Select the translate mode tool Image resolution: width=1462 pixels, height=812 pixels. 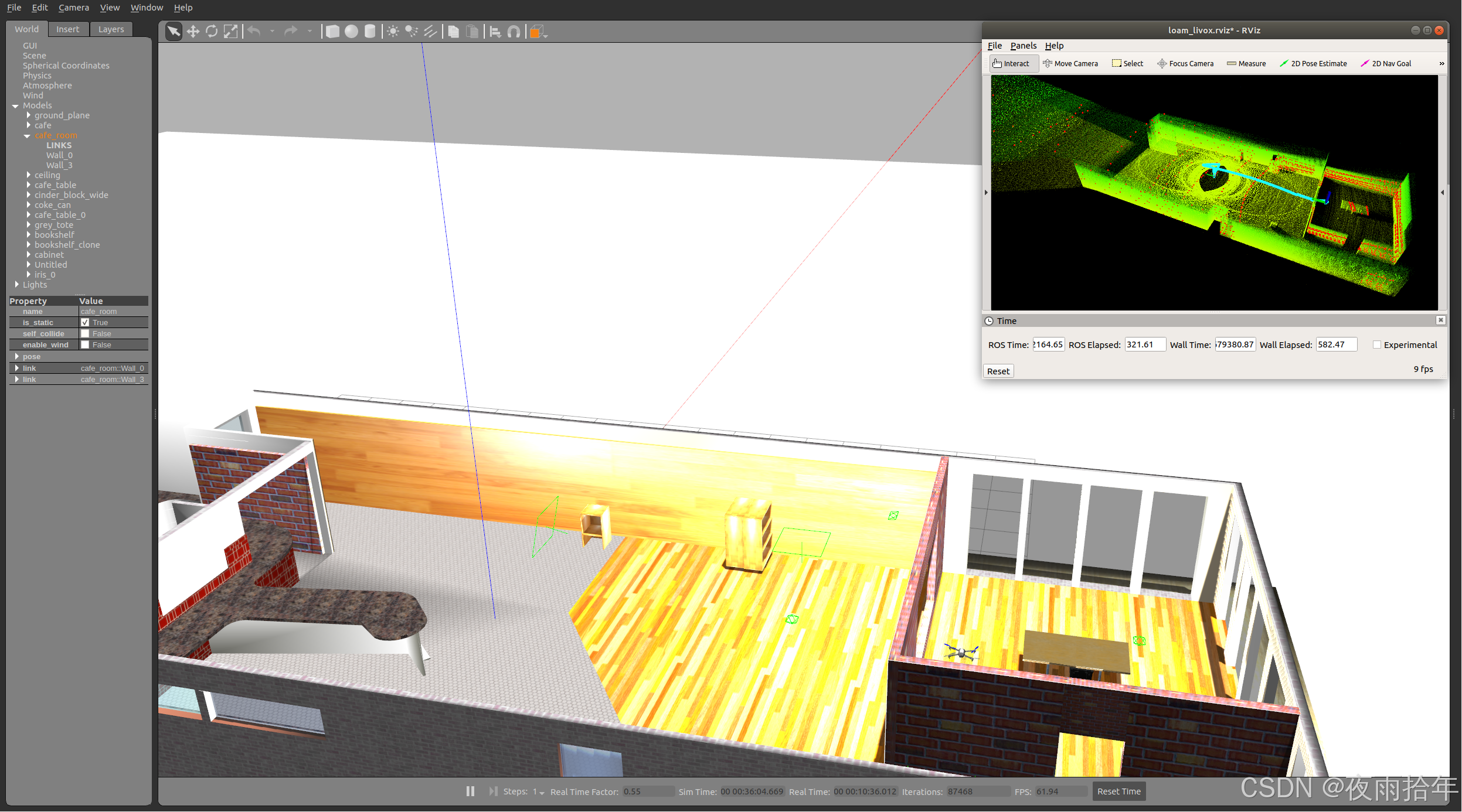[193, 32]
